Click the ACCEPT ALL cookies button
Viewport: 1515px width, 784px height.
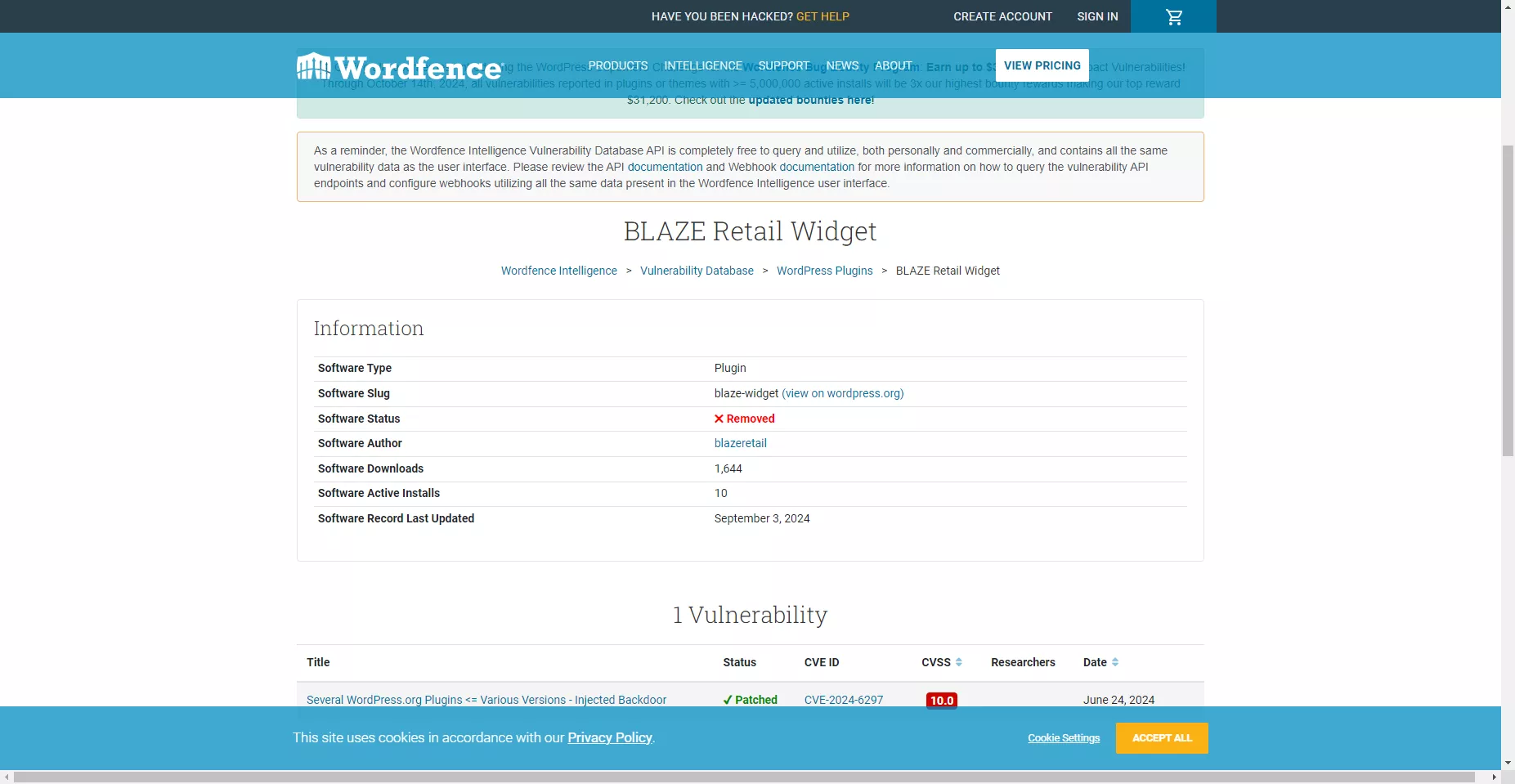[1162, 738]
